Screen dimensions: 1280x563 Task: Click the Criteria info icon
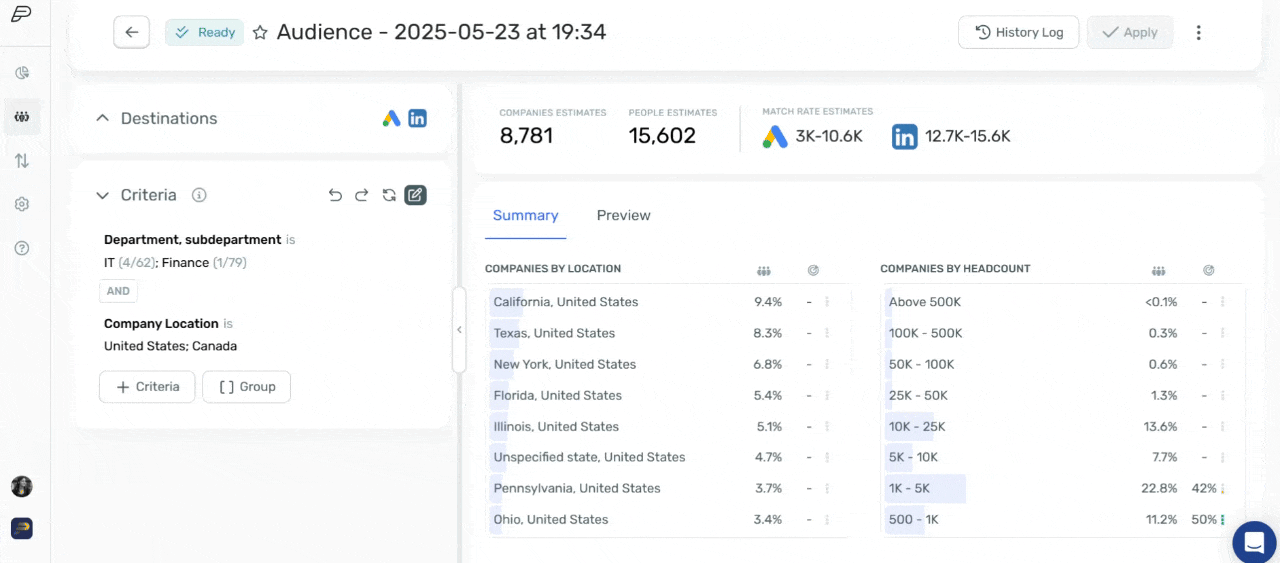click(x=199, y=195)
